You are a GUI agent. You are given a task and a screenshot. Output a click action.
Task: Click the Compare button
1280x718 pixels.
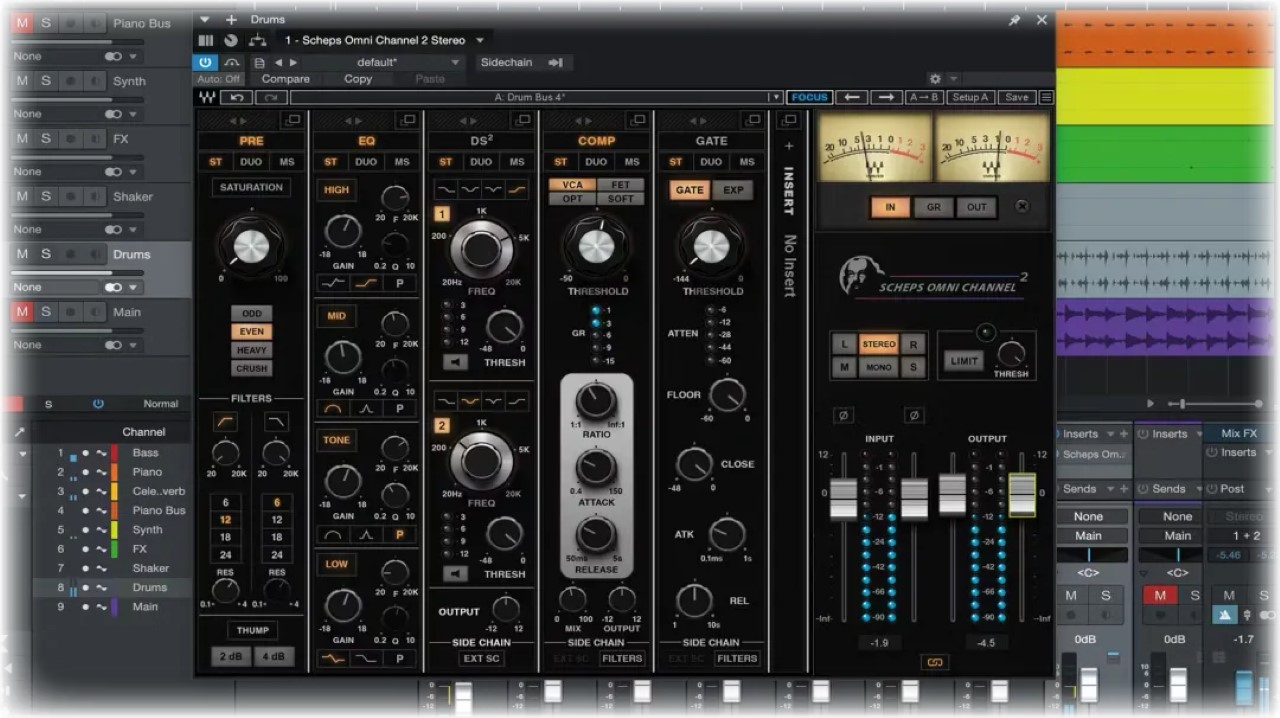pos(286,79)
